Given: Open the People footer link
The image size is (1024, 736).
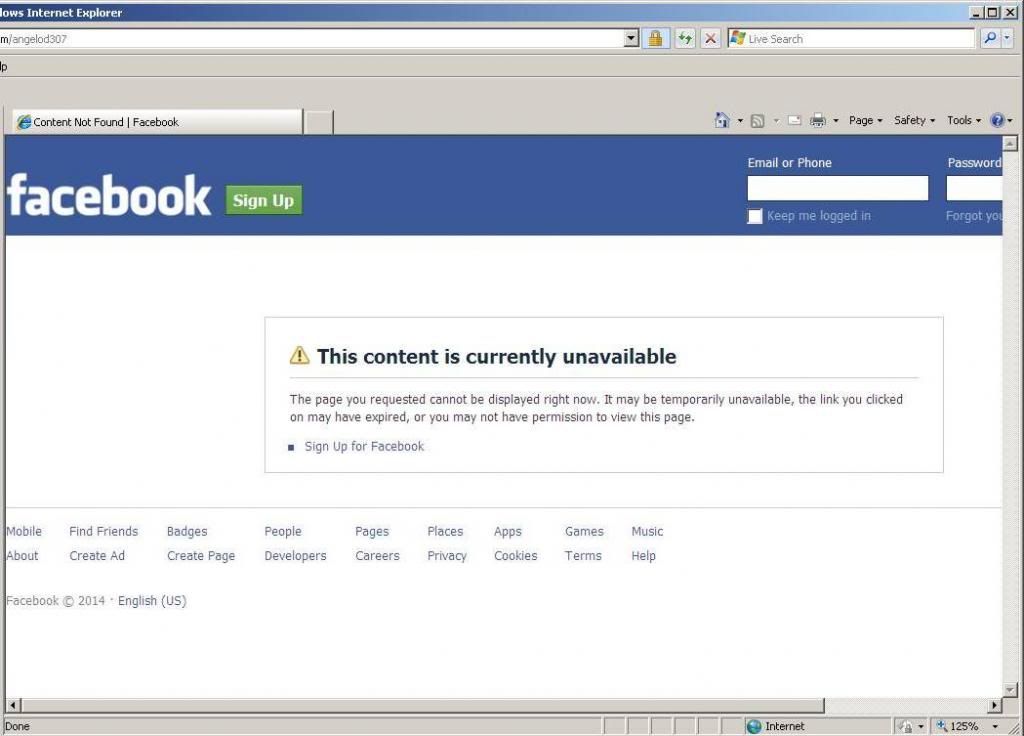Looking at the screenshot, I should (283, 531).
